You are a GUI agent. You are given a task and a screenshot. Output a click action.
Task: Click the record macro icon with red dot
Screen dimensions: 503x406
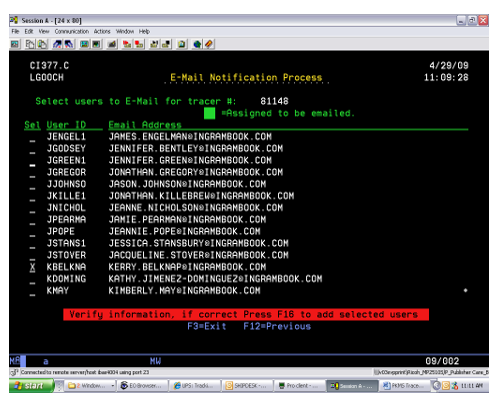(x=127, y=44)
